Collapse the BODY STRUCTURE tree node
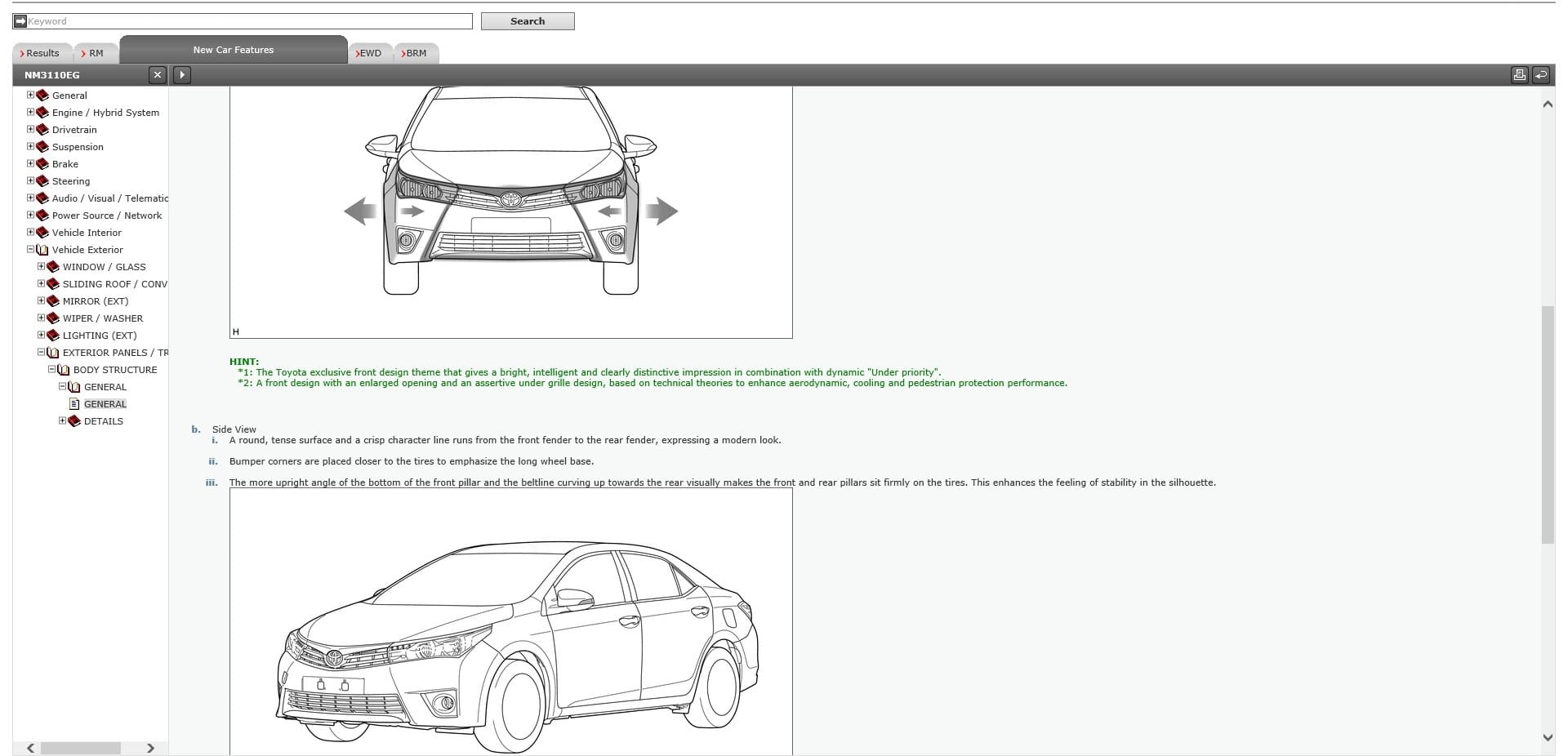1568x756 pixels. [53, 369]
